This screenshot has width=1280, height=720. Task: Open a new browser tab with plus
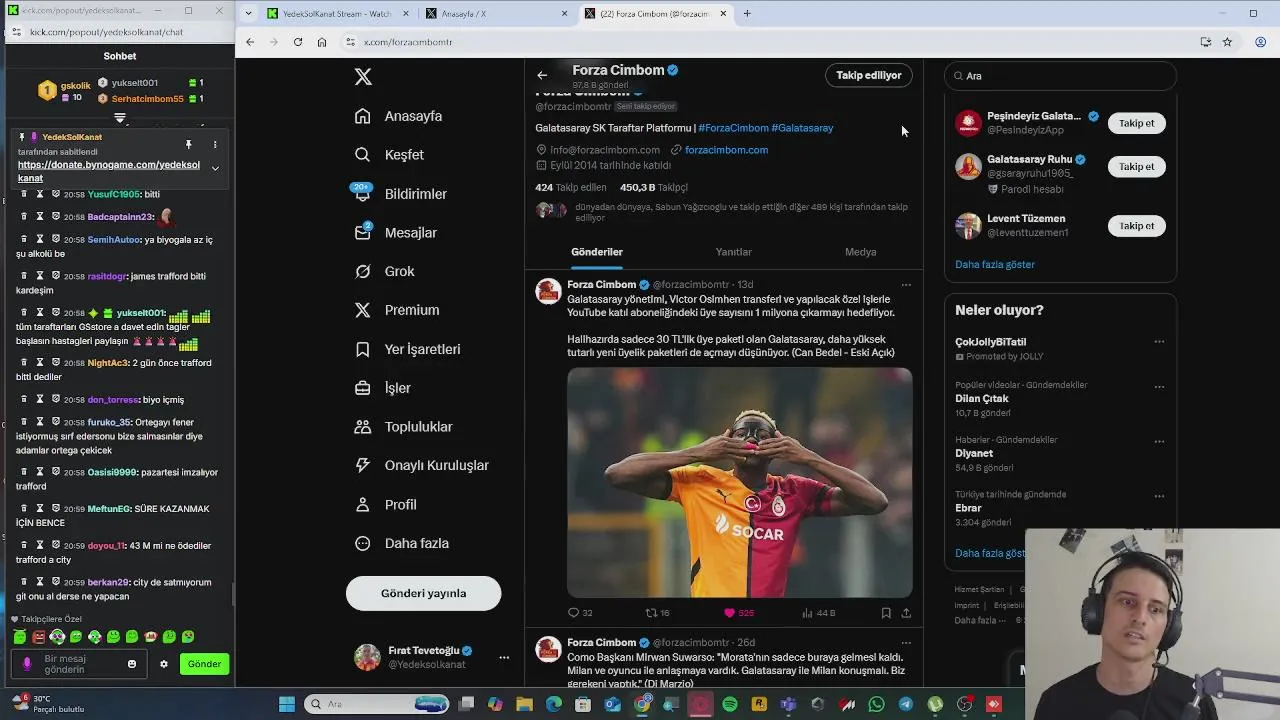[x=747, y=14]
